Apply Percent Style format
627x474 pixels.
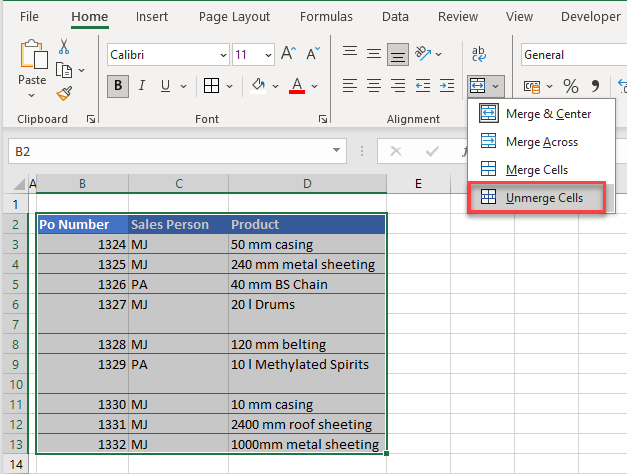tap(571, 87)
